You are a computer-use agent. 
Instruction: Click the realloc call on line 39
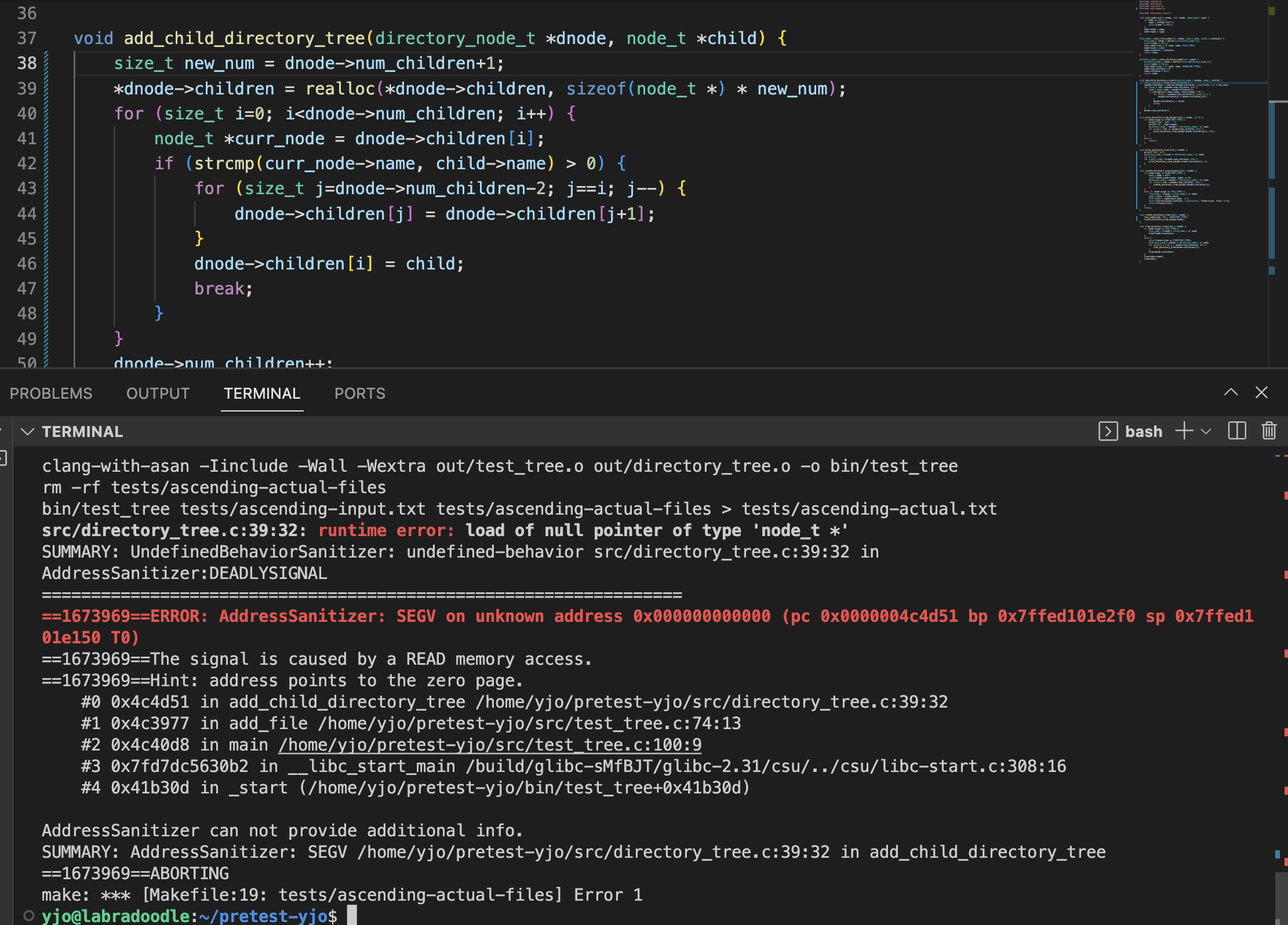340,89
